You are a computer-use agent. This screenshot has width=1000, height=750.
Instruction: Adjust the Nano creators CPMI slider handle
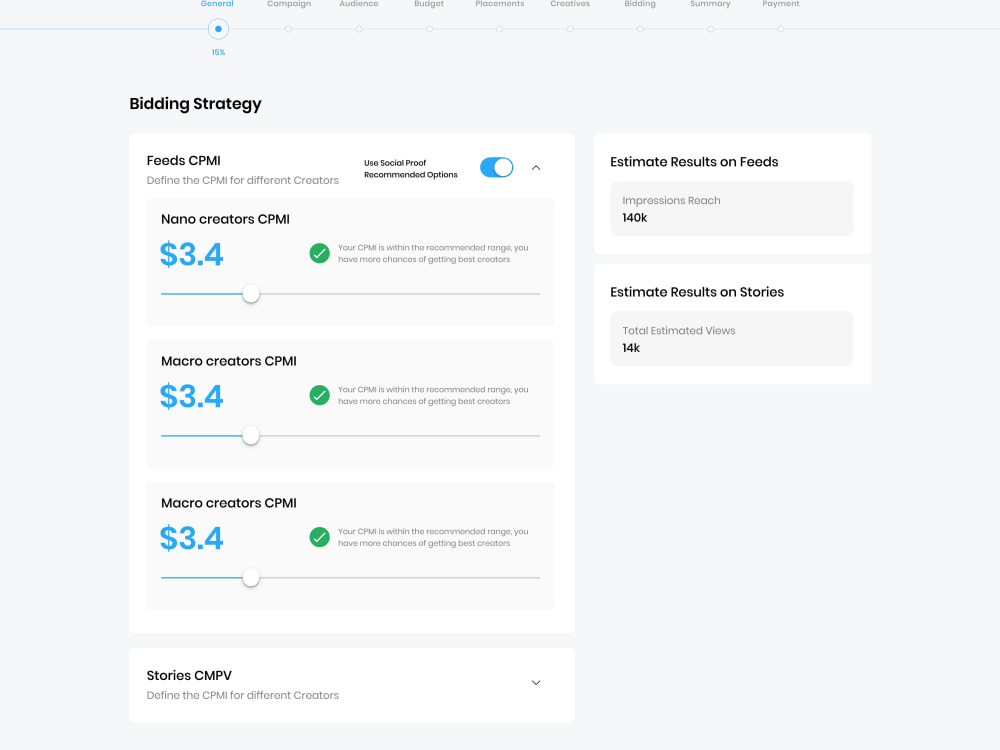(x=251, y=294)
